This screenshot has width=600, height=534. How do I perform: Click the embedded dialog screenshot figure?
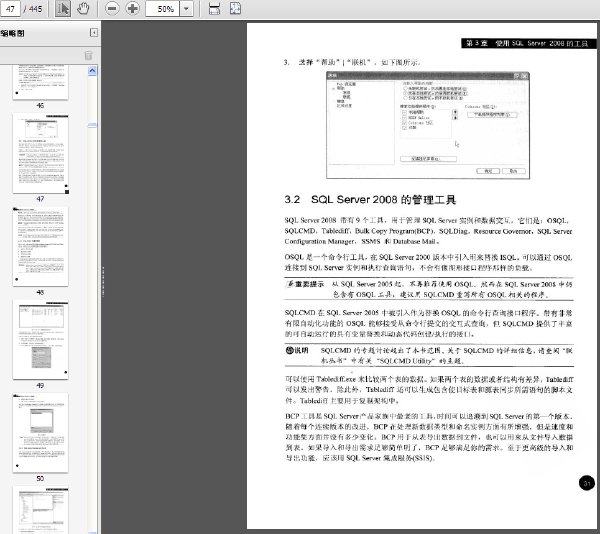coord(428,125)
